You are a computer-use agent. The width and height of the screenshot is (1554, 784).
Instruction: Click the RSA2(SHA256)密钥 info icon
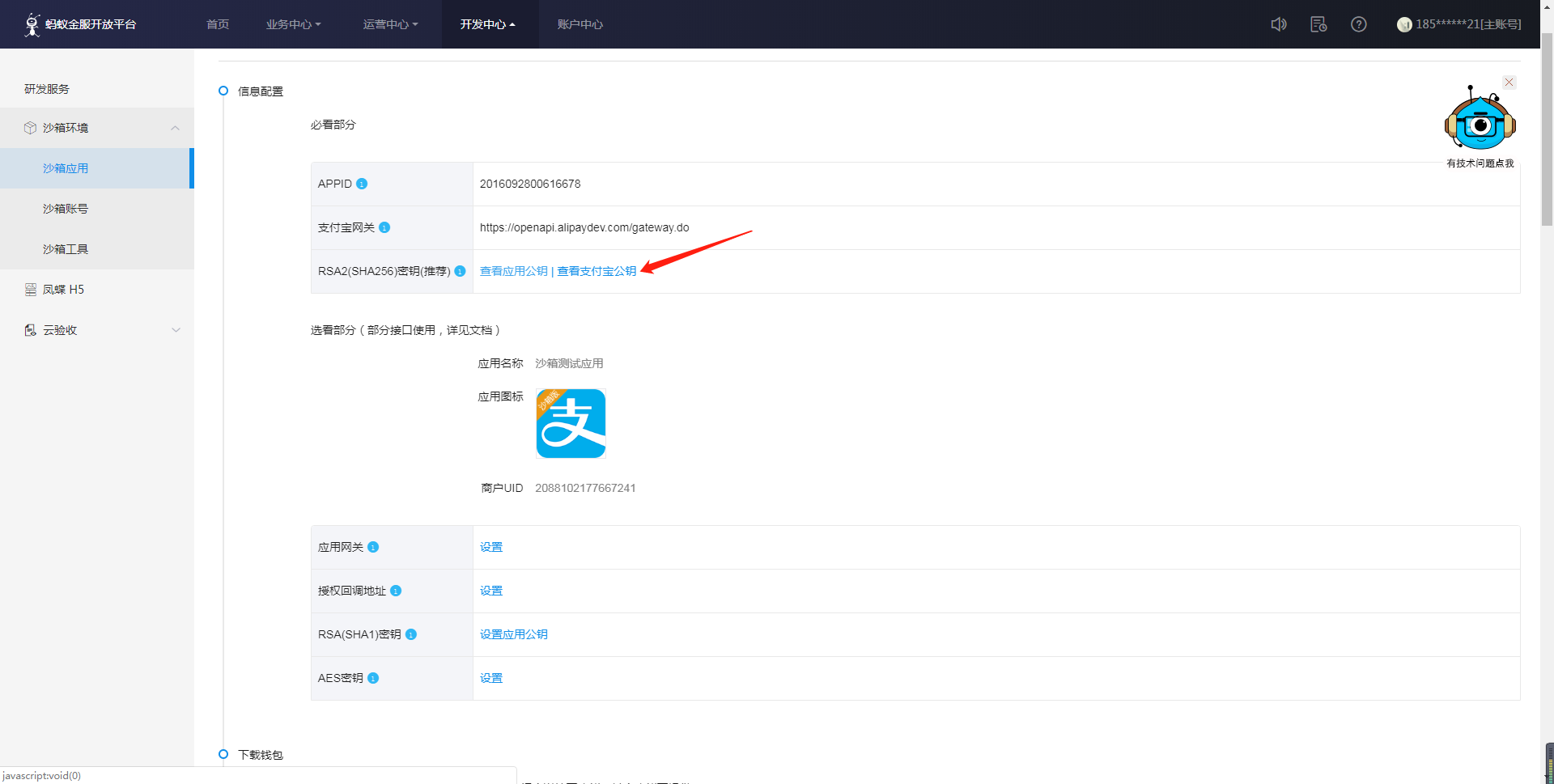(460, 271)
